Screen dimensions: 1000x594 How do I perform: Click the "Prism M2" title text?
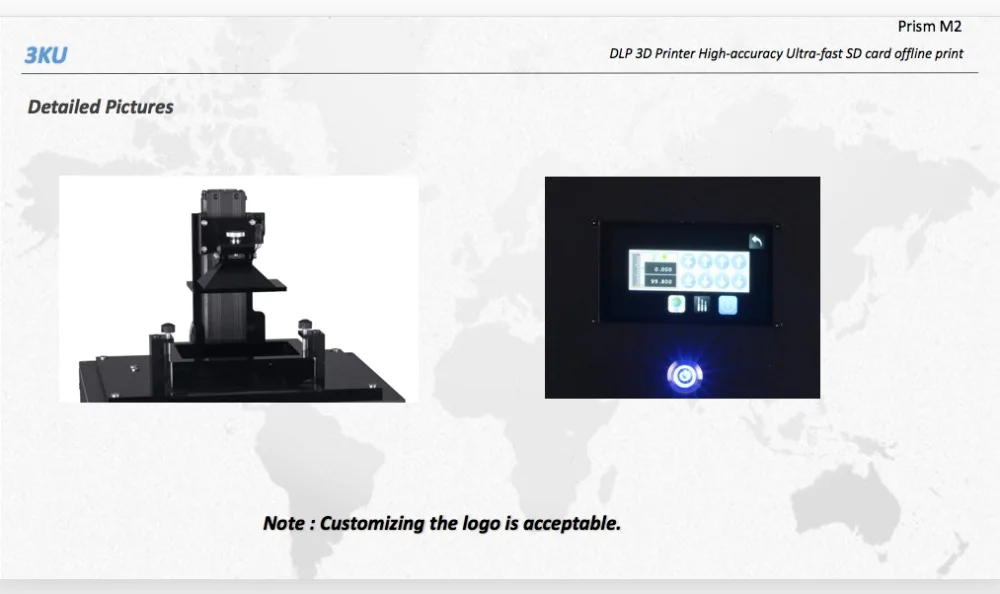[929, 27]
